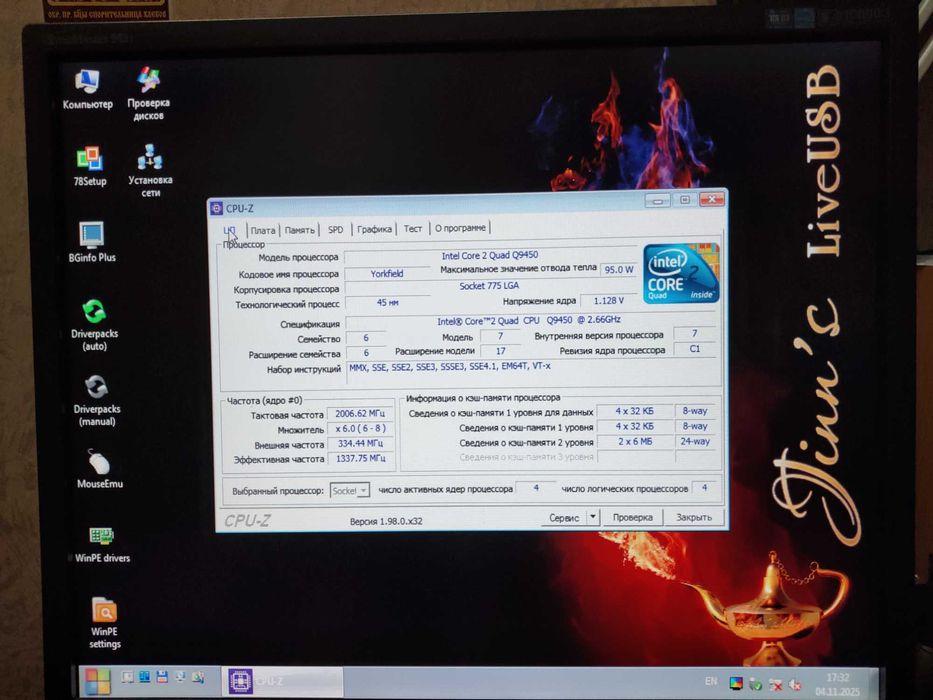Select the WinPE drivers desktop icon

102,544
